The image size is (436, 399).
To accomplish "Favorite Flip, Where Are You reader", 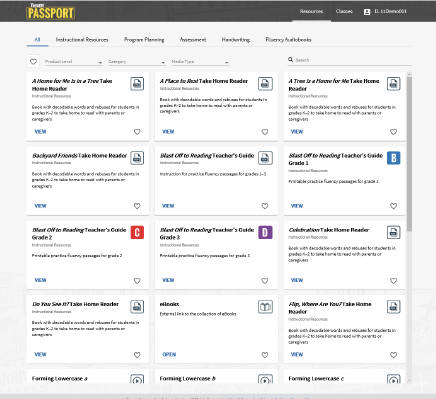I will 393,355.
